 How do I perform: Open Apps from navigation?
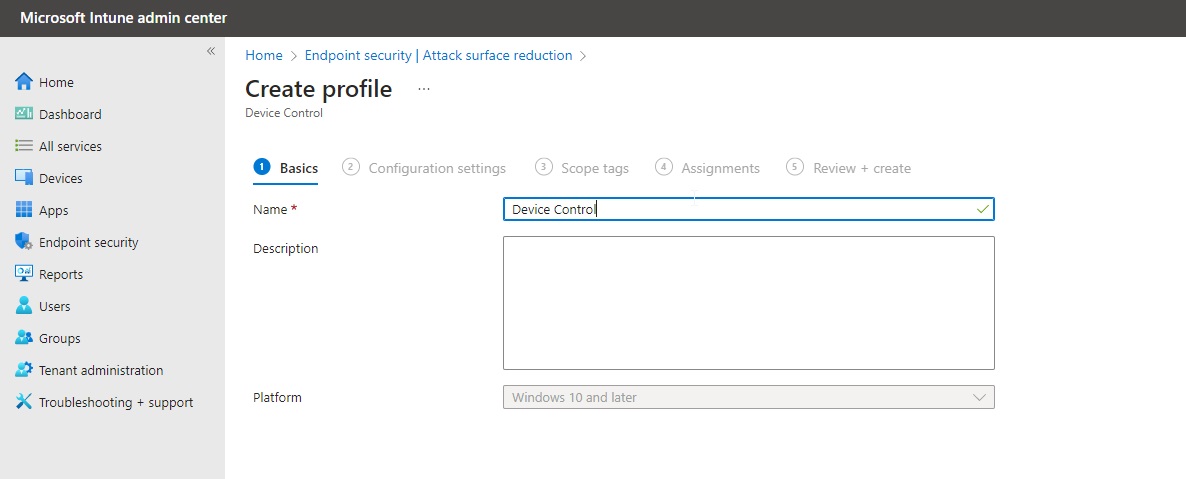tap(54, 210)
